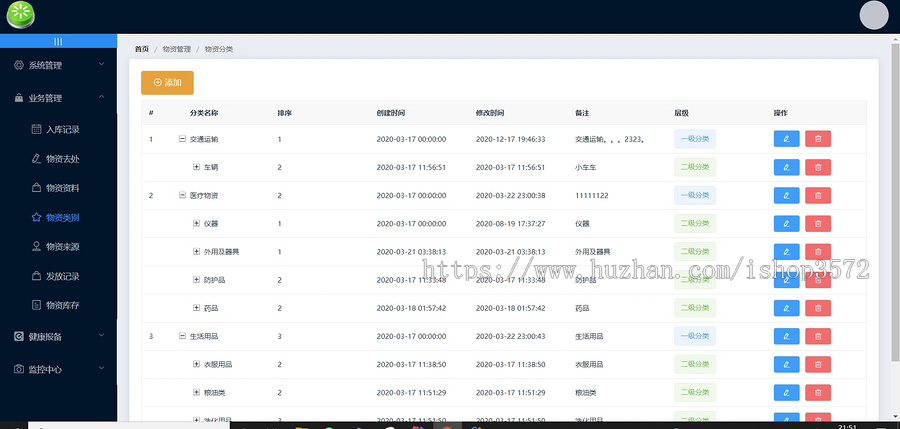This screenshot has height=429, width=900.
Task: Edit the 外用及器具 subcategory row
Action: pyautogui.click(x=786, y=252)
